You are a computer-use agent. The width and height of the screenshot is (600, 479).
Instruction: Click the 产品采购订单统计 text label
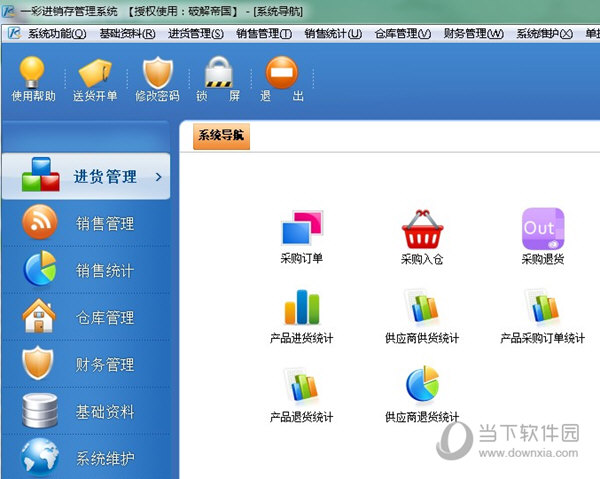(543, 338)
